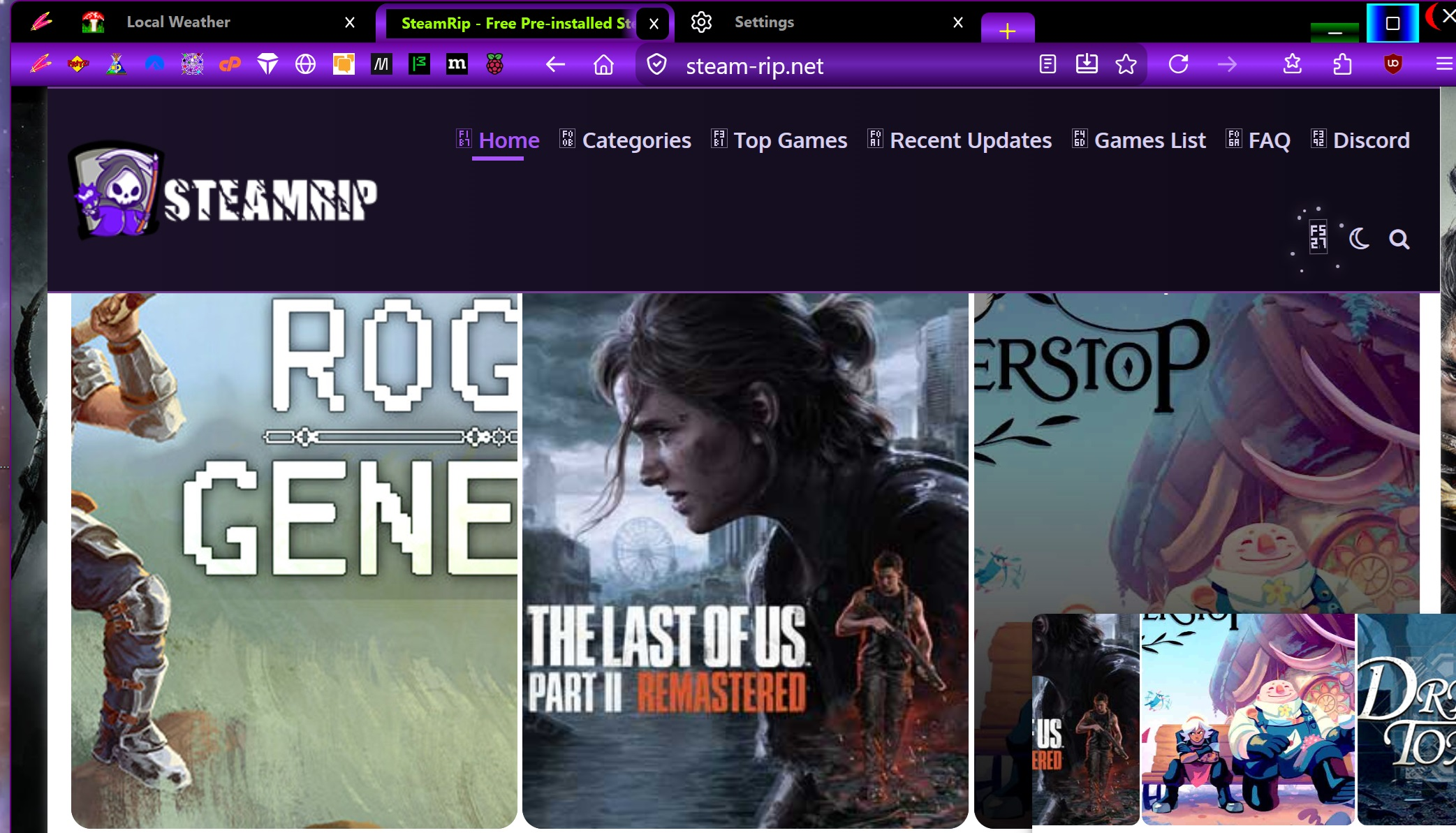The height and width of the screenshot is (833, 1456).
Task: Open the large purple cover ending in ERSTOP
Action: (1197, 452)
